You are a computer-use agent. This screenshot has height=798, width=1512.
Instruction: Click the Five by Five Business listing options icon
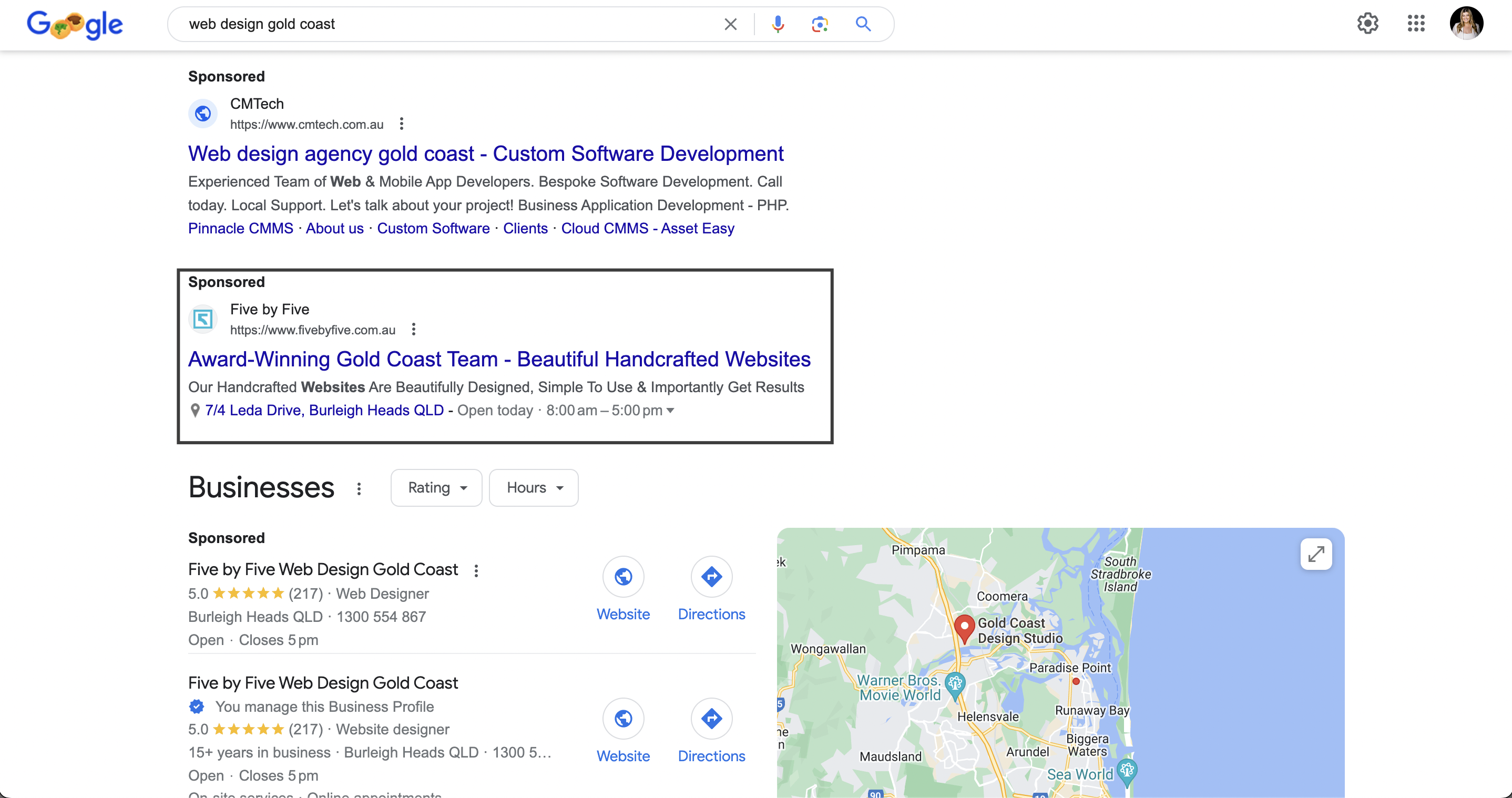click(x=477, y=568)
